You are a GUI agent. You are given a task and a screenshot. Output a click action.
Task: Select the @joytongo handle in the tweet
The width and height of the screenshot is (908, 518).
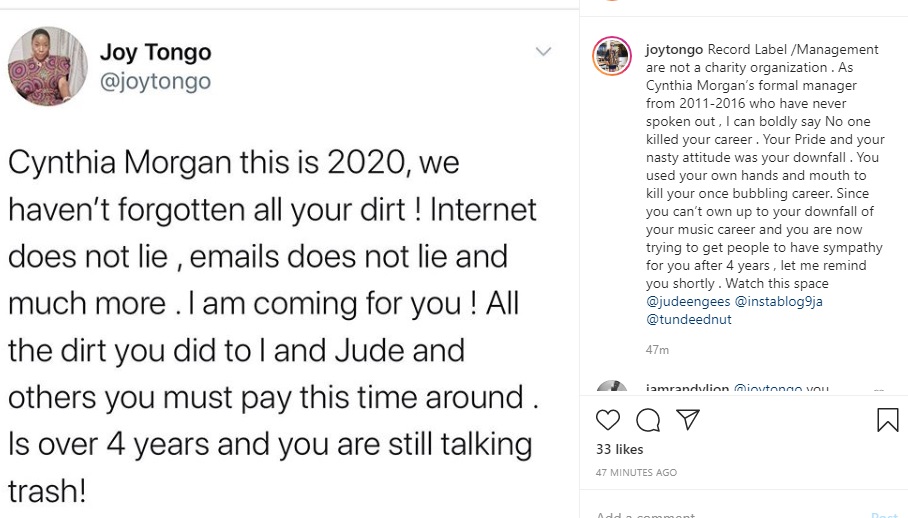[x=155, y=82]
